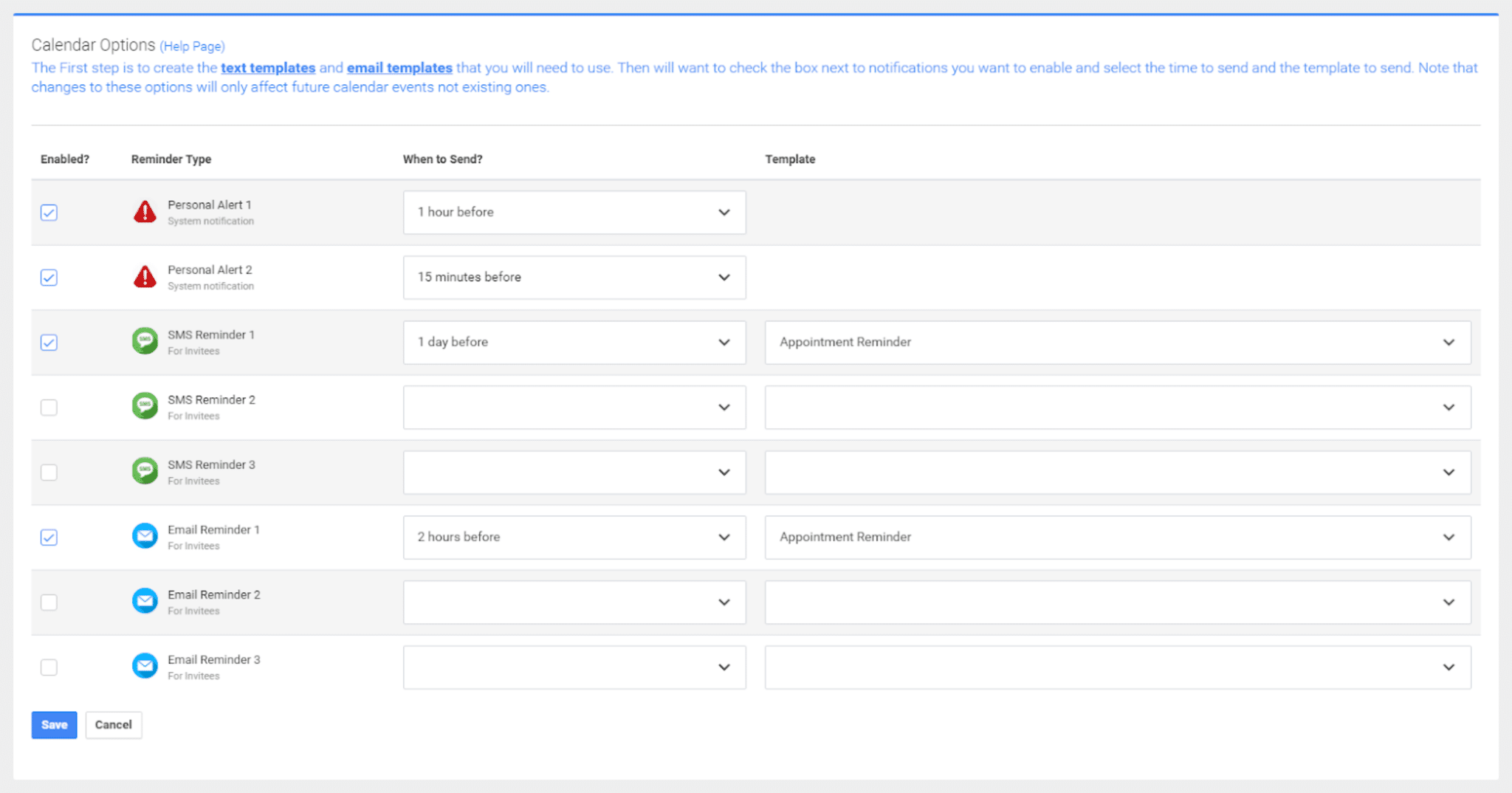This screenshot has height=793, width=1512.
Task: Open the Help Page link
Action: 192,46
